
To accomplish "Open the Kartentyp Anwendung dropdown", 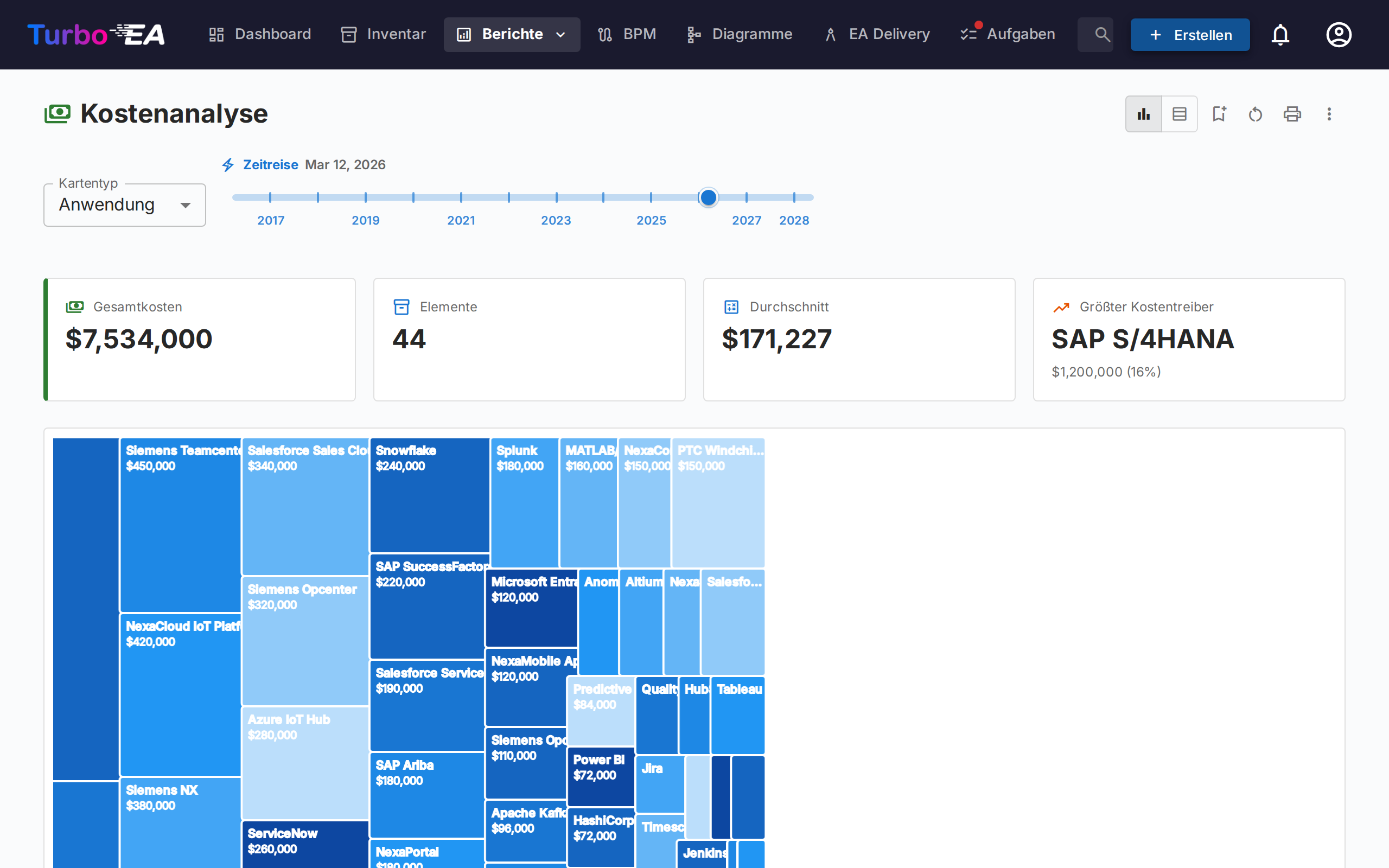I will pyautogui.click(x=125, y=205).
